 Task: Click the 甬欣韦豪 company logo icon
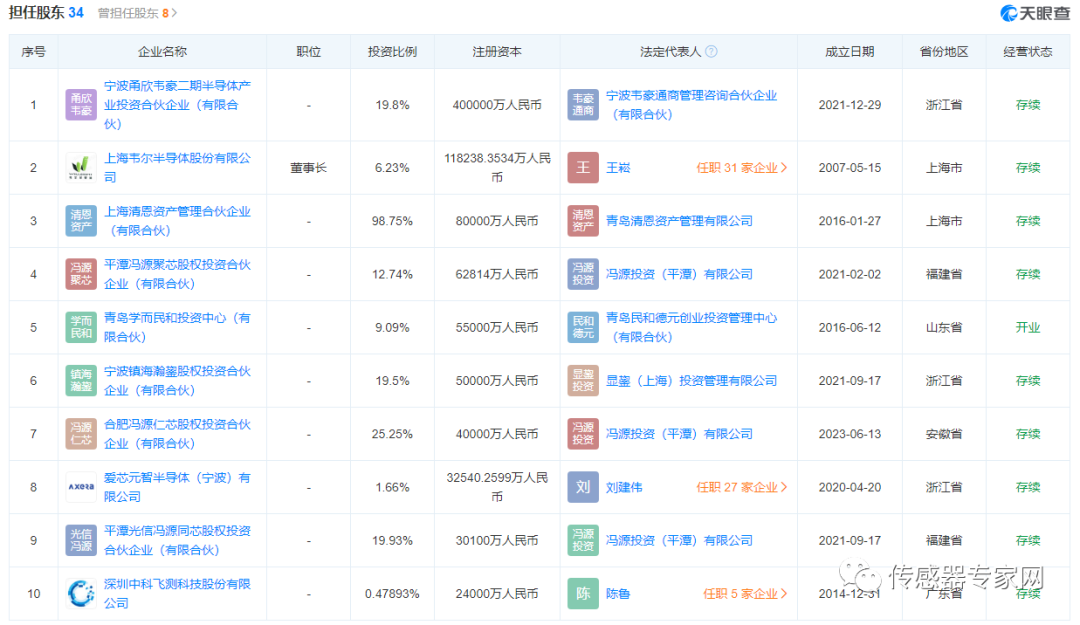(x=81, y=103)
